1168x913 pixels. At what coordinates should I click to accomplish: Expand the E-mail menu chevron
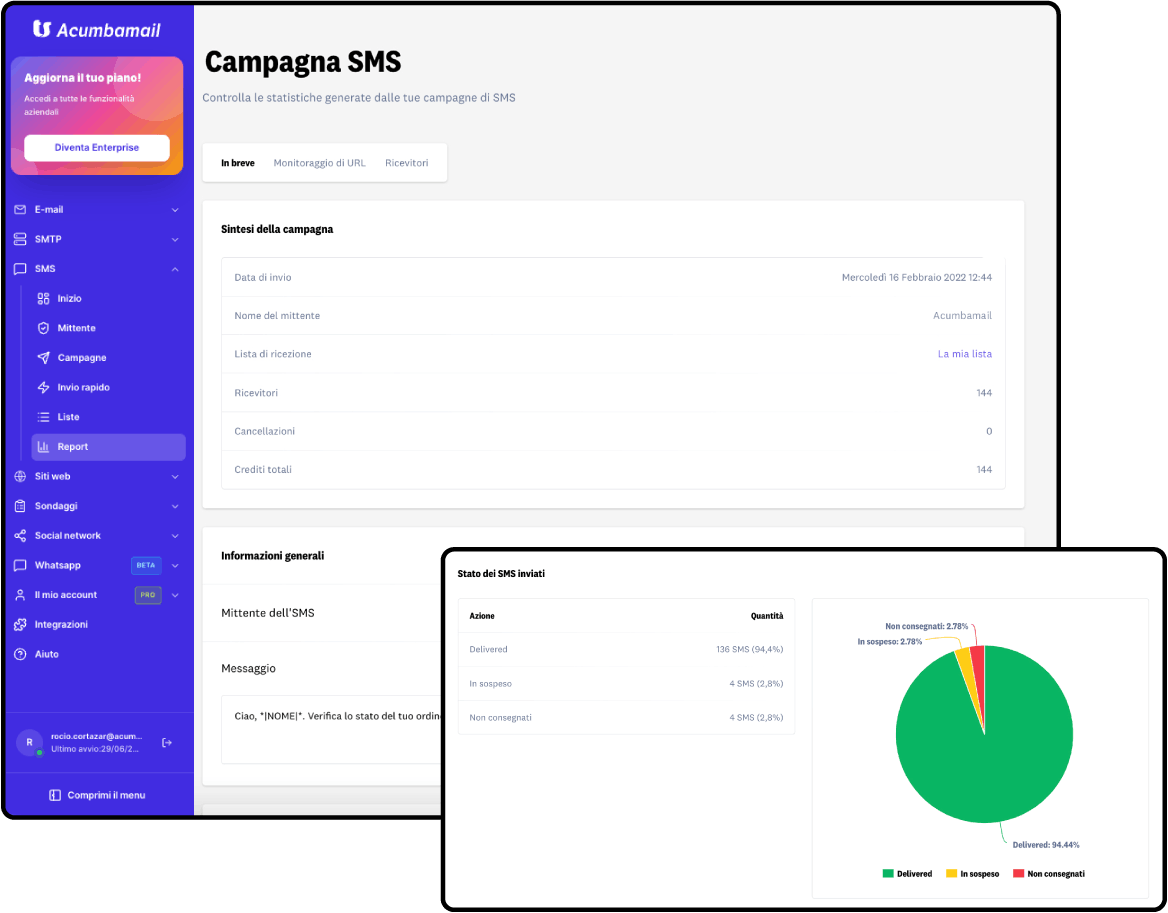click(x=175, y=210)
